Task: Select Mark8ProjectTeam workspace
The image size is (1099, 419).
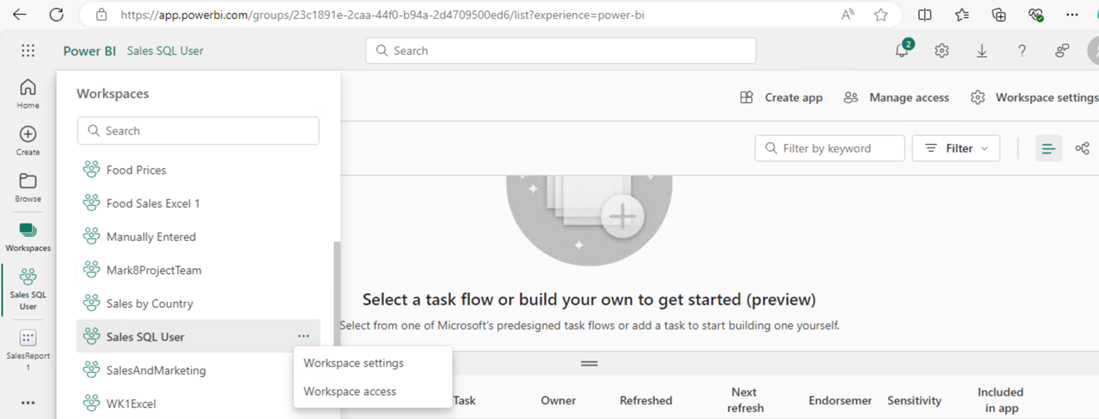Action: click(x=198, y=270)
